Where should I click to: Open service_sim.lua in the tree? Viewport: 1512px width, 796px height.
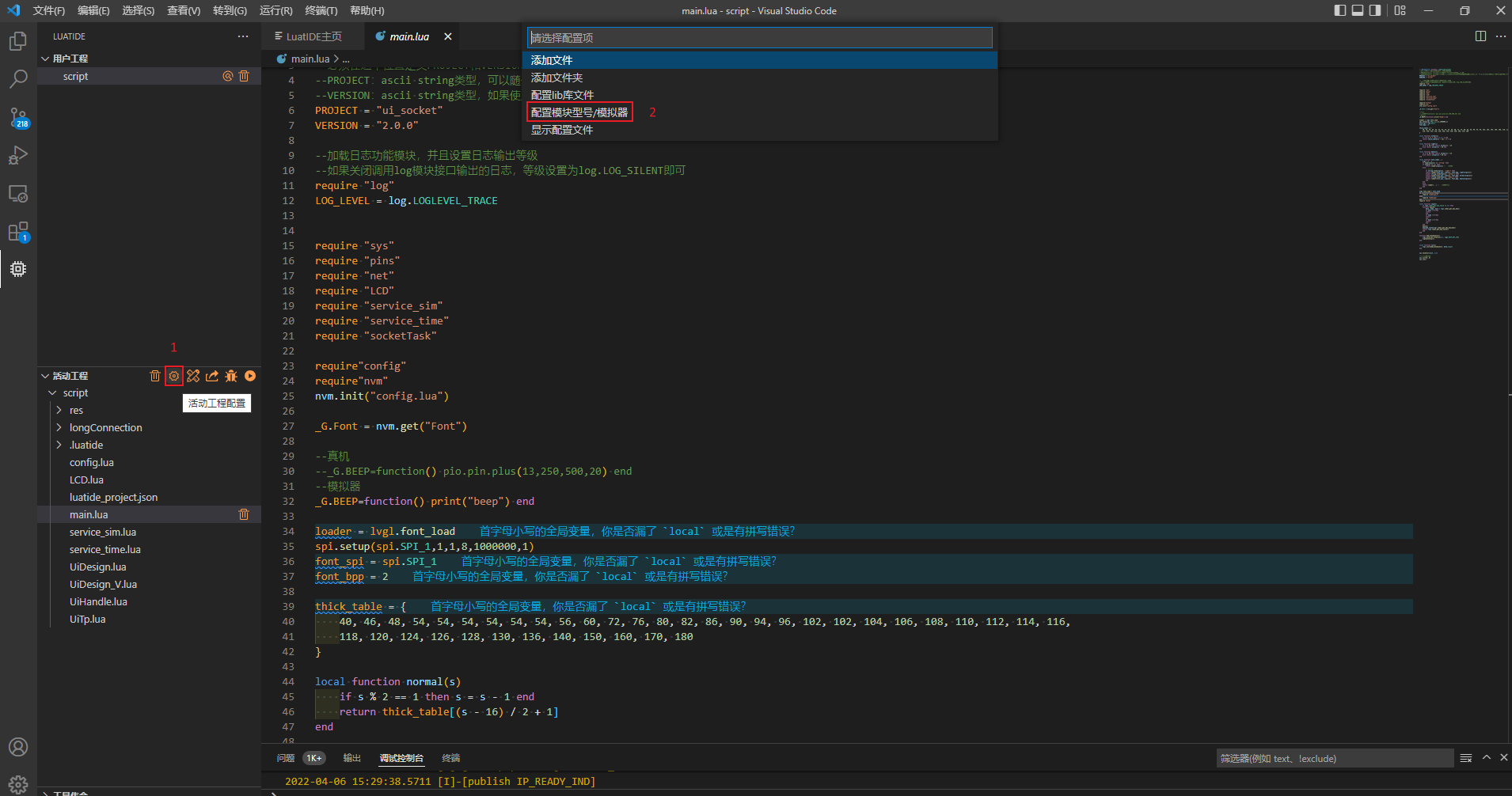[x=103, y=532]
